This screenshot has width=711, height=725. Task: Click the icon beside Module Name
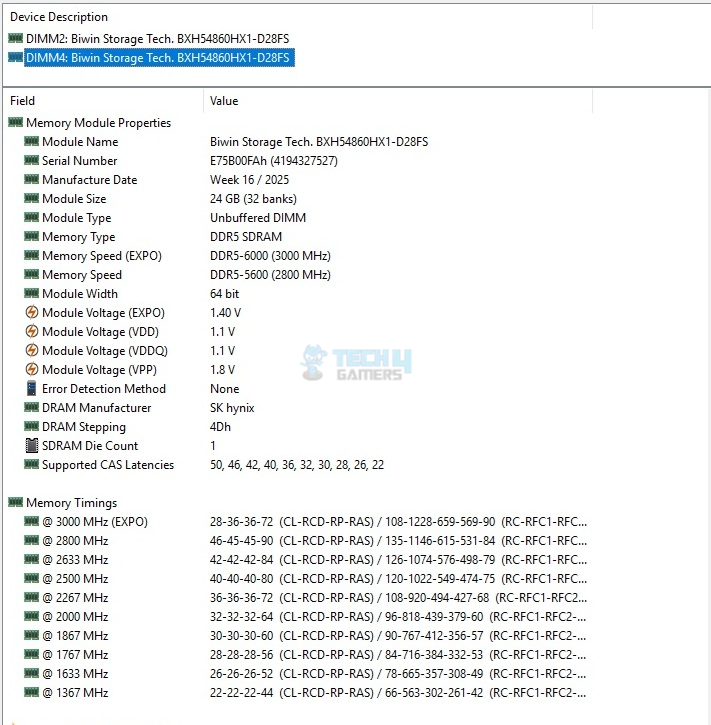(31, 141)
